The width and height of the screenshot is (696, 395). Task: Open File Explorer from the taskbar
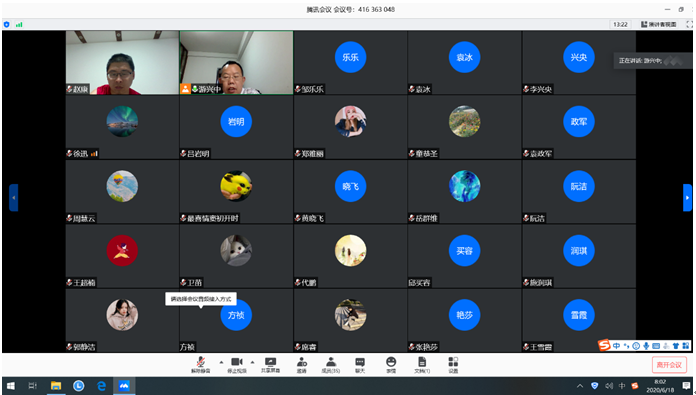click(56, 386)
